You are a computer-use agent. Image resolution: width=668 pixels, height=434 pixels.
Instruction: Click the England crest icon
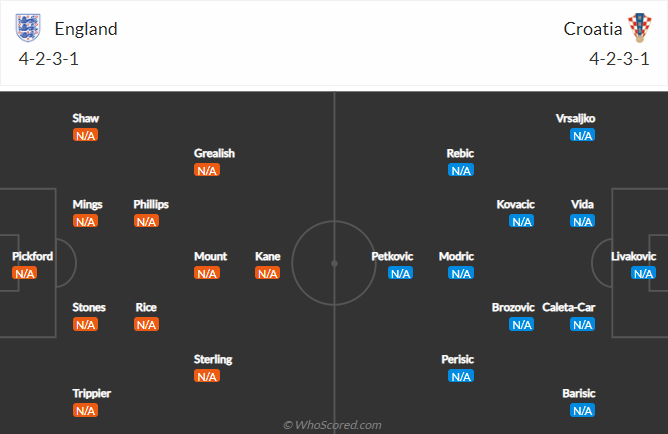pyautogui.click(x=30, y=27)
